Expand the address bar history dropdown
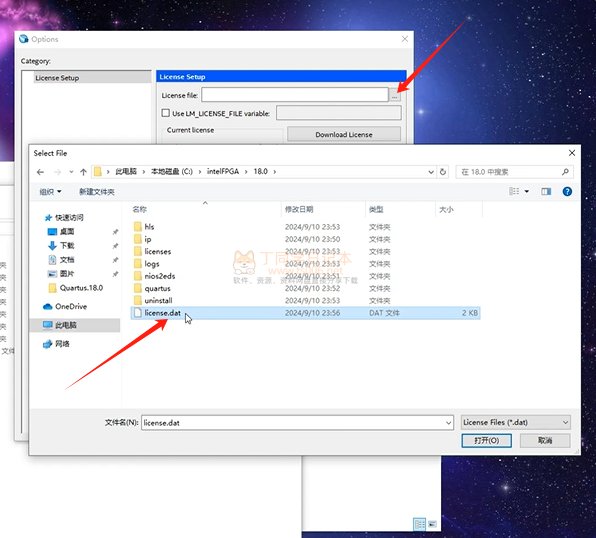Viewport: 596px width, 538px height. (431, 172)
